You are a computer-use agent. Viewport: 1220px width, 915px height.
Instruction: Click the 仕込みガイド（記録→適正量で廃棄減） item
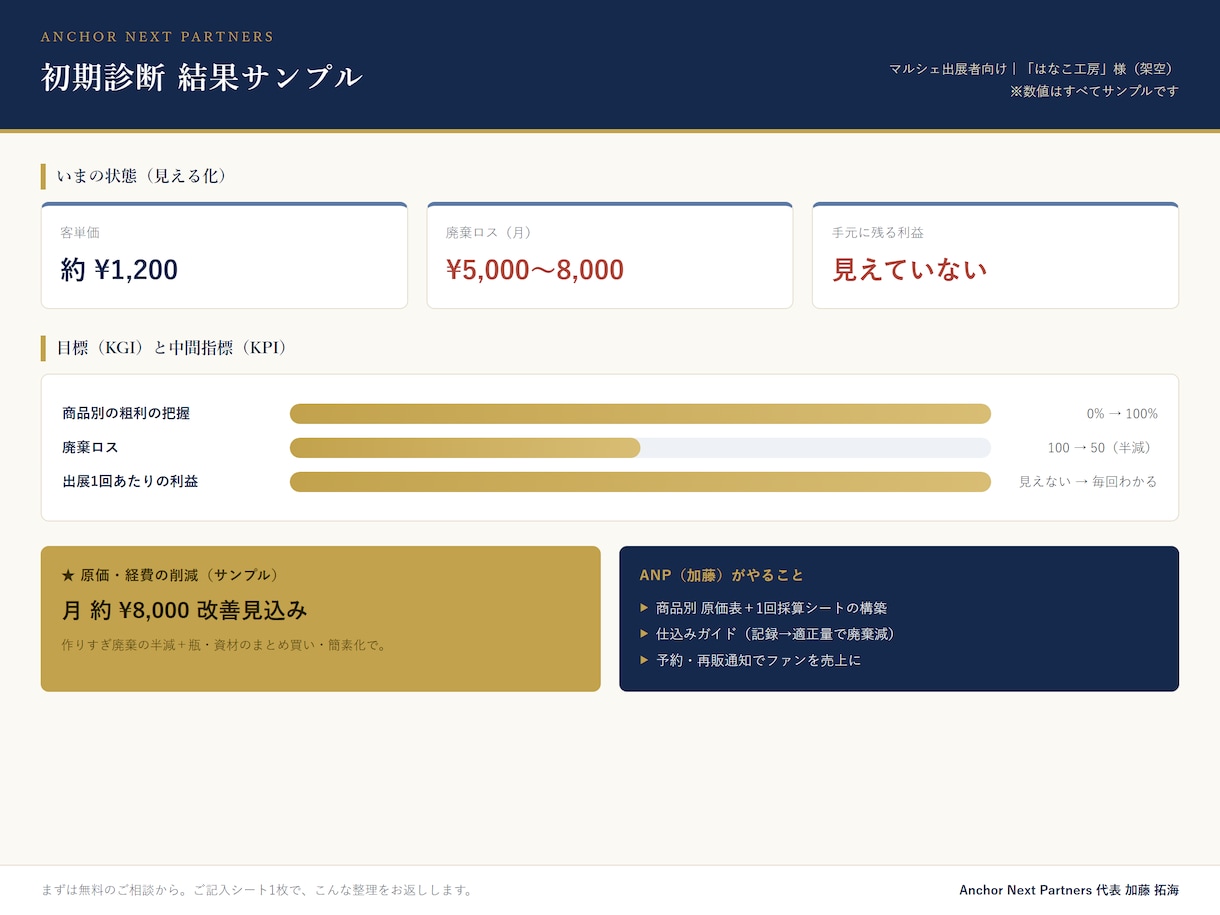[x=776, y=634]
